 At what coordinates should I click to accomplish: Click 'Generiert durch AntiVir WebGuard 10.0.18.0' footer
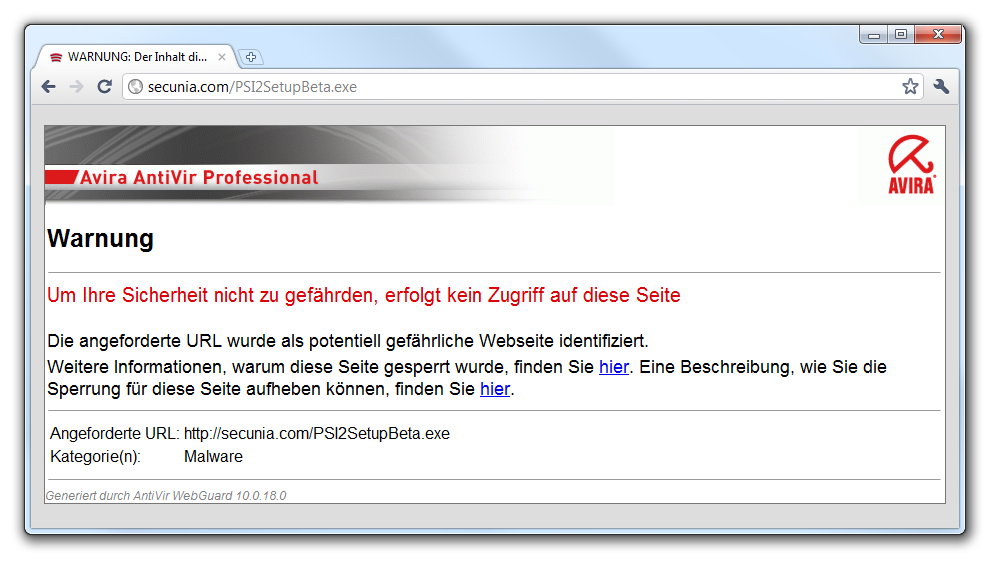point(166,495)
